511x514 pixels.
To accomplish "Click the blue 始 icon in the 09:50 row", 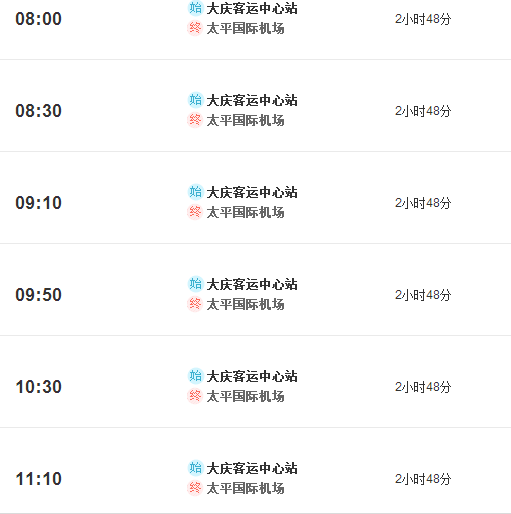I will (x=195, y=284).
